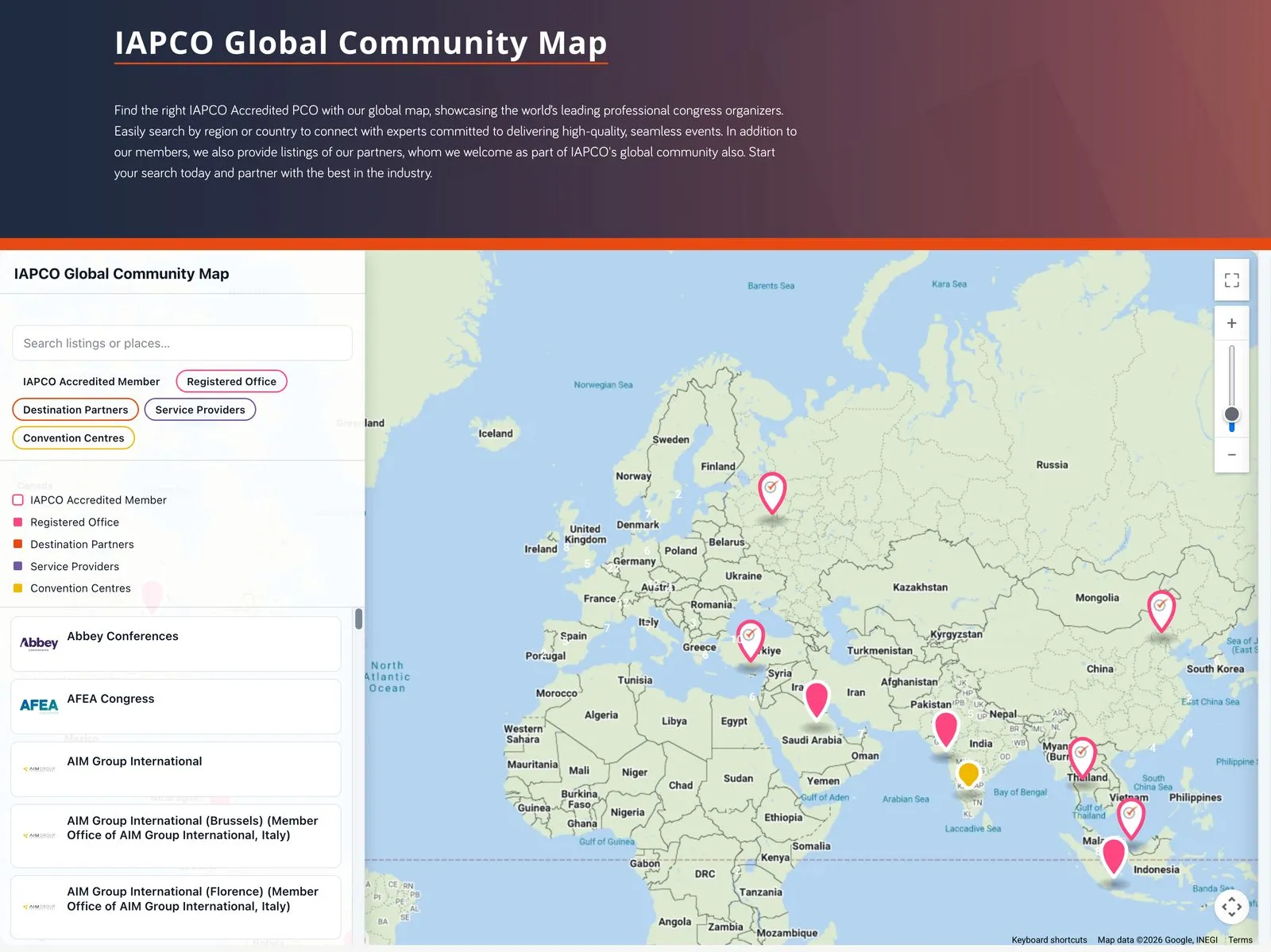
Task: Zoom out with the minus button
Action: pyautogui.click(x=1231, y=455)
